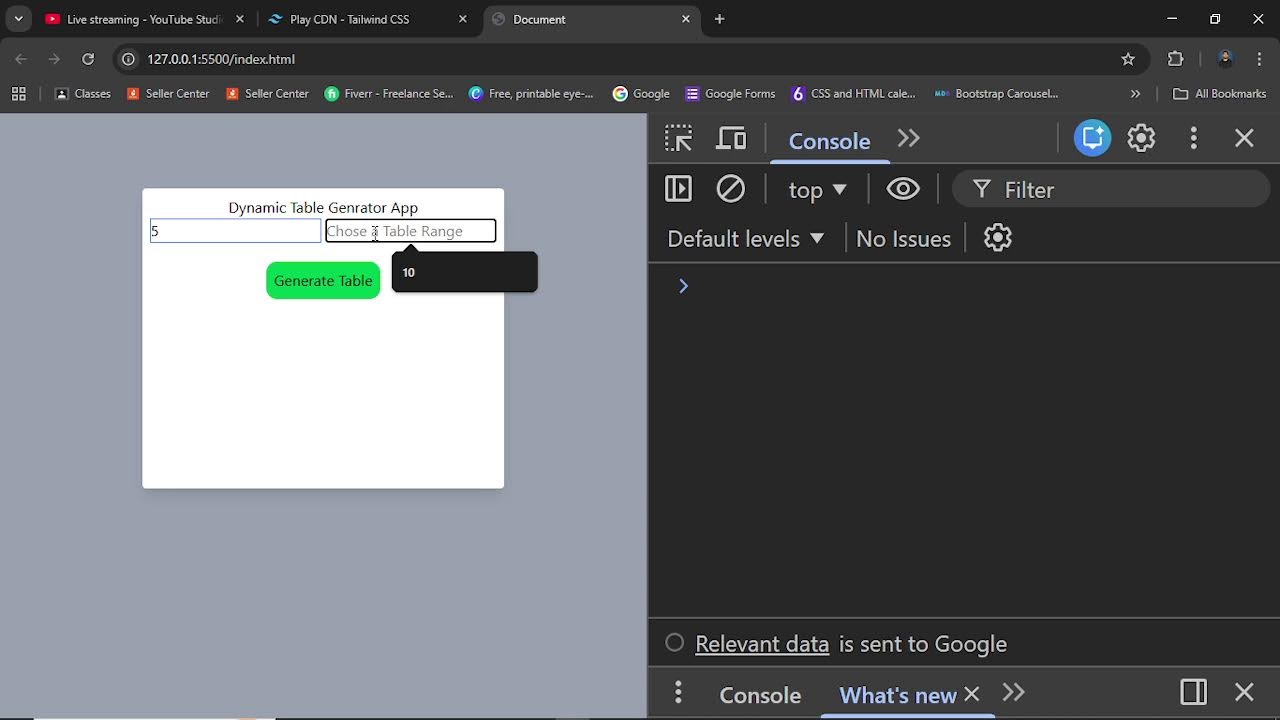Show more DevTools tabs chevron beside Console
Screen dimensions: 1280x720
[908, 139]
